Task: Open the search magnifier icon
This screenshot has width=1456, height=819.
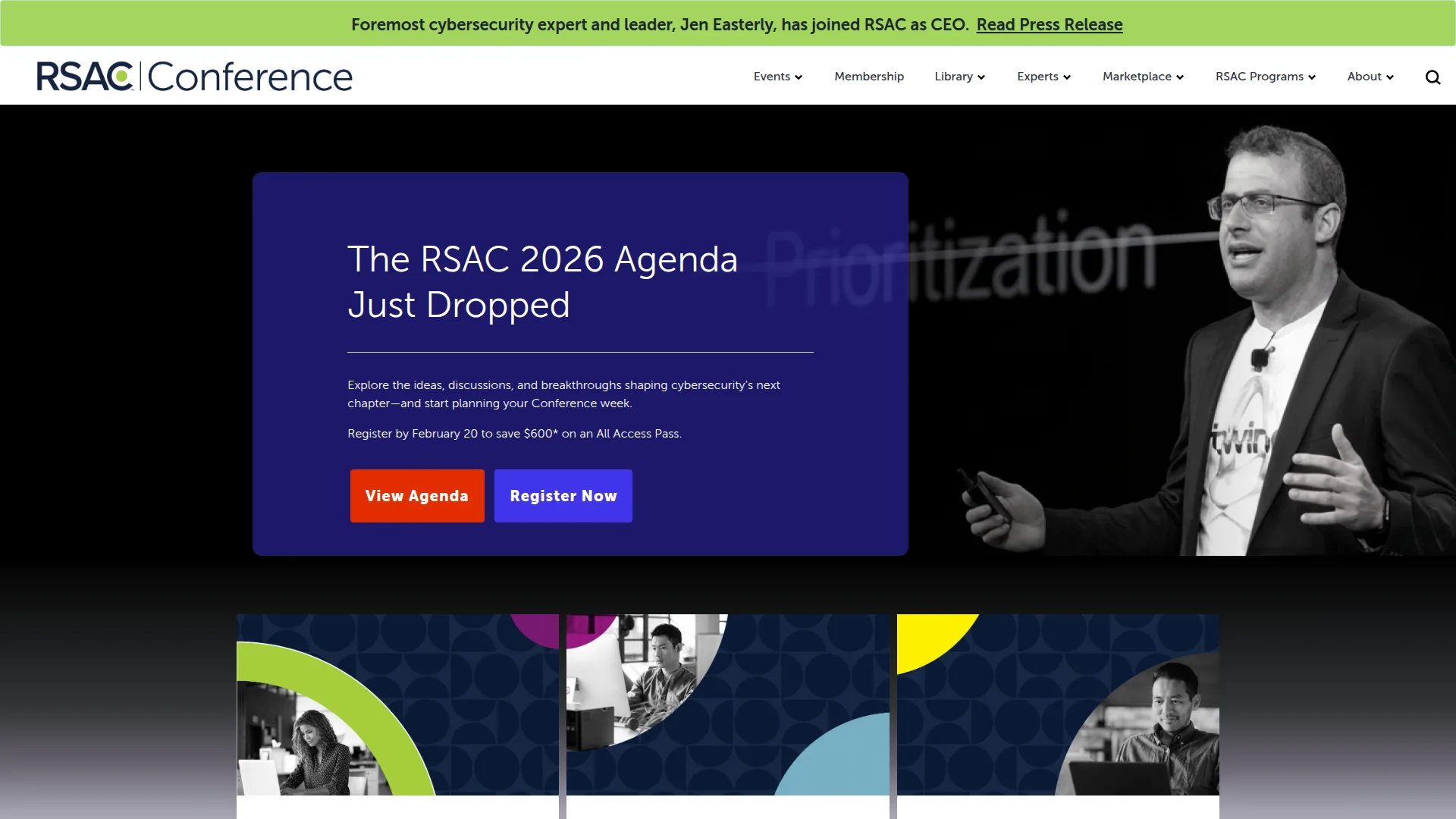Action: coord(1432,77)
